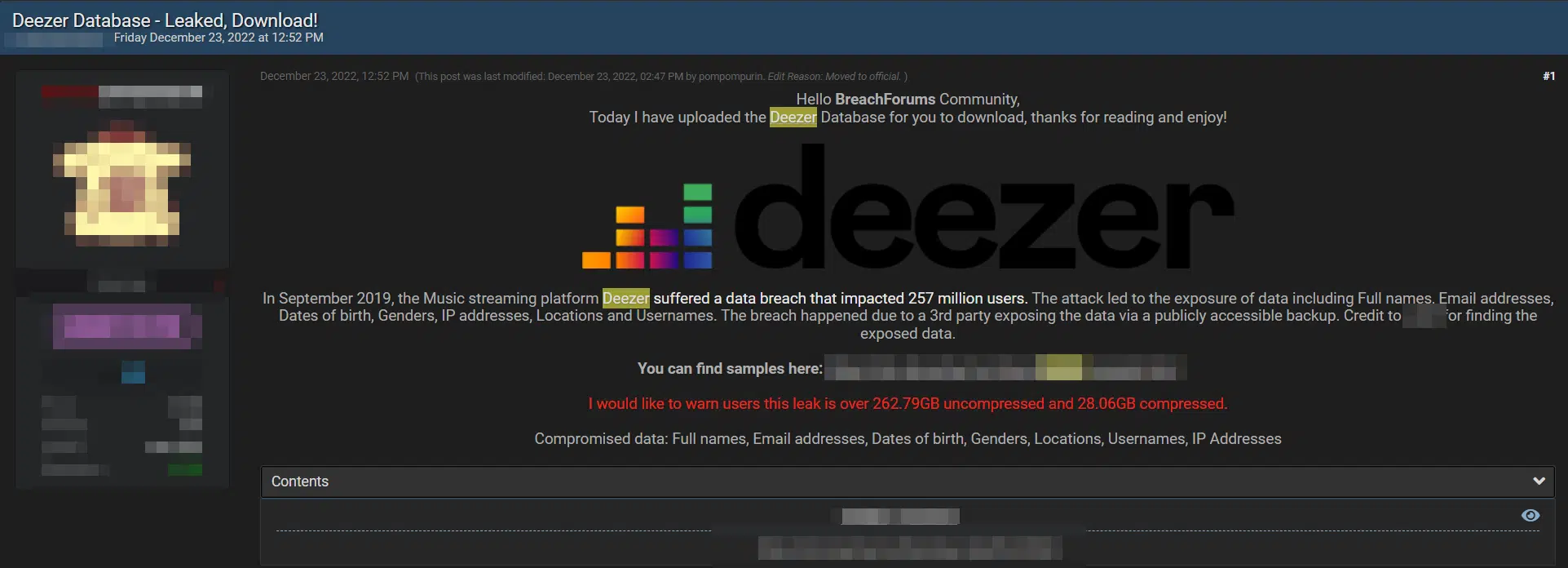Click the blurred hidden content link in Contents
1568x568 pixels.
tap(910, 548)
